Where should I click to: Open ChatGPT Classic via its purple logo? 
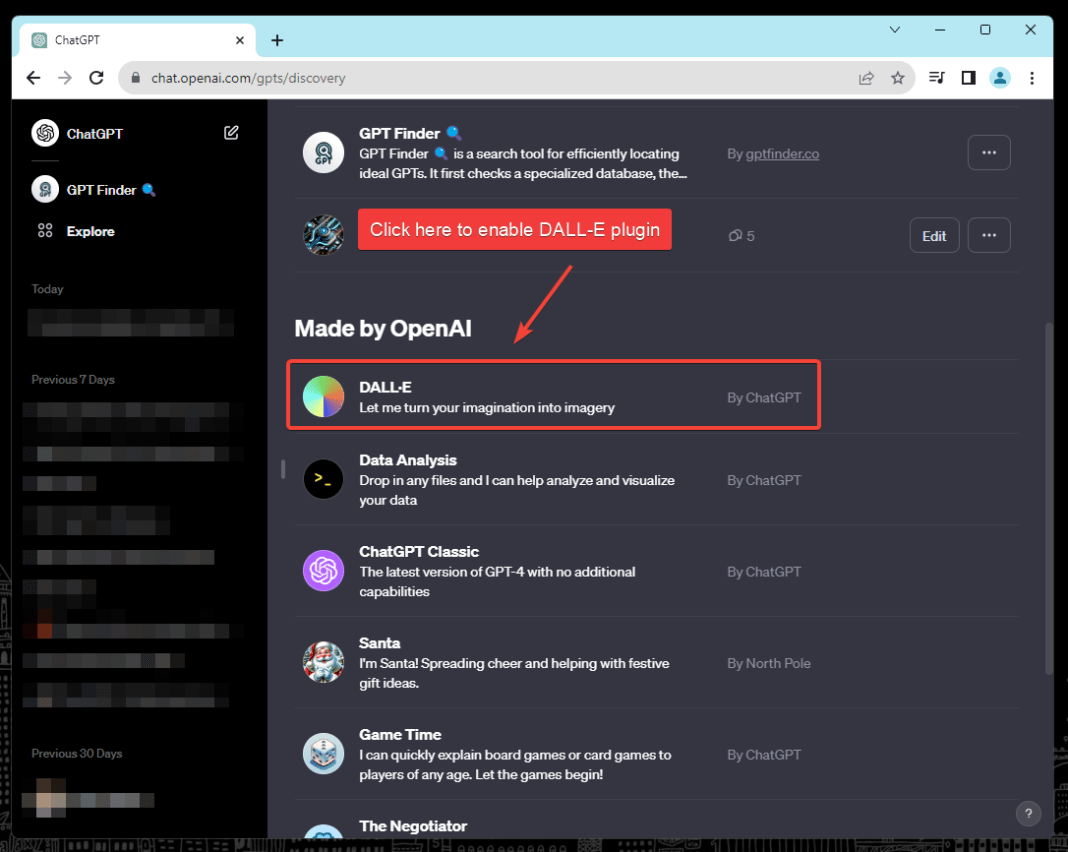(x=323, y=570)
